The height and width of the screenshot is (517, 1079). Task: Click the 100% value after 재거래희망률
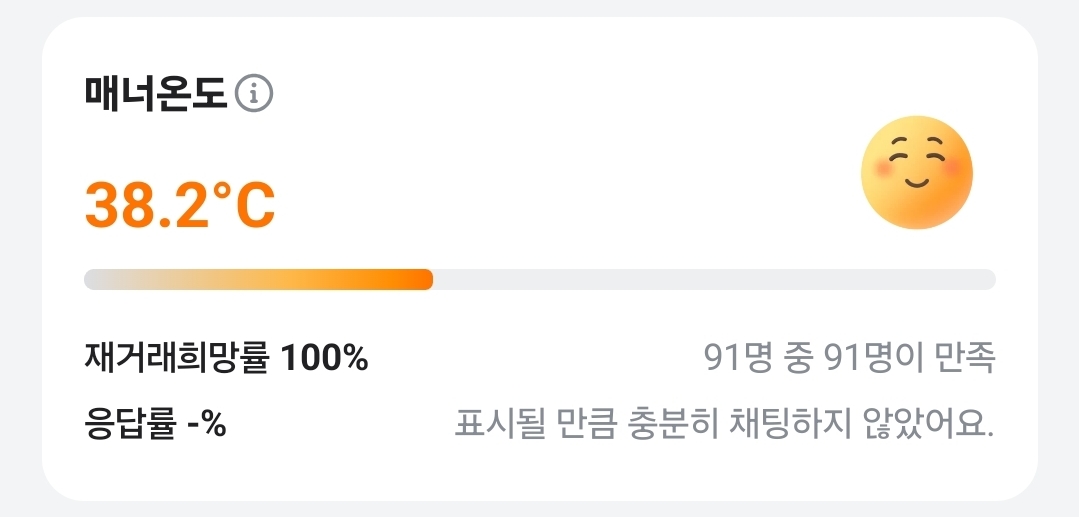[x=325, y=357]
